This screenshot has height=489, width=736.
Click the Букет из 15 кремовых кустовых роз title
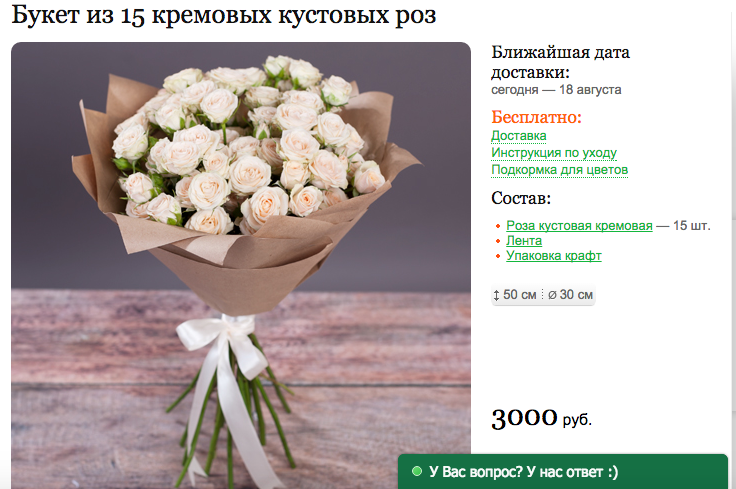coord(224,15)
